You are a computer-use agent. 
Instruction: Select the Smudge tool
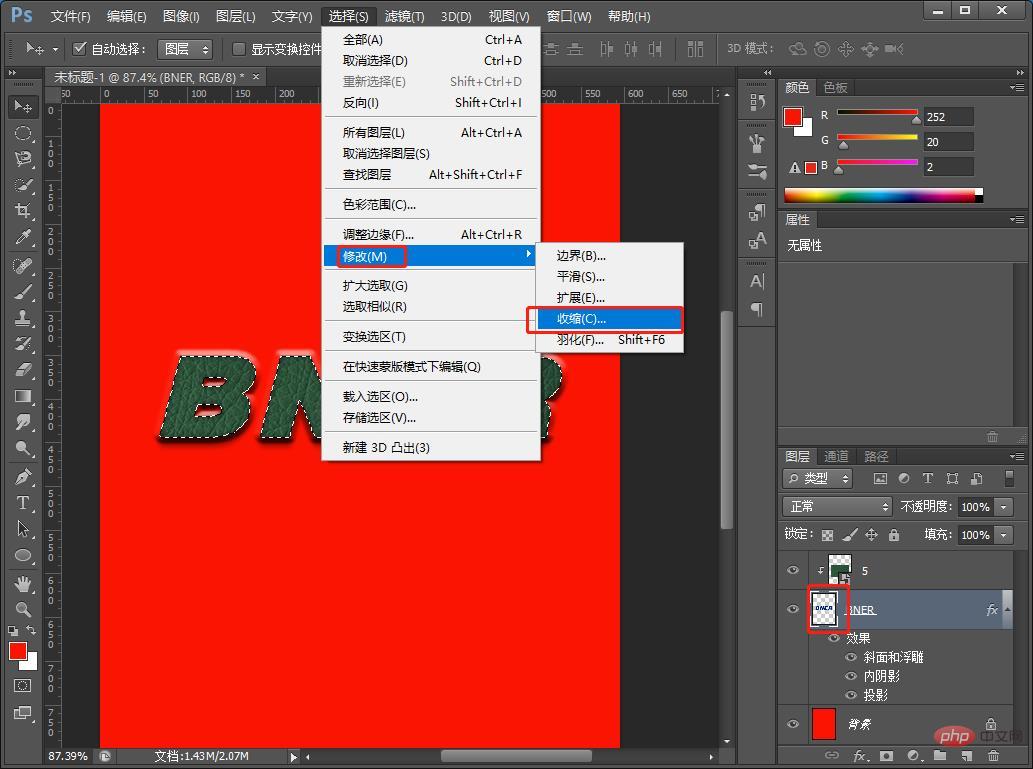23,422
